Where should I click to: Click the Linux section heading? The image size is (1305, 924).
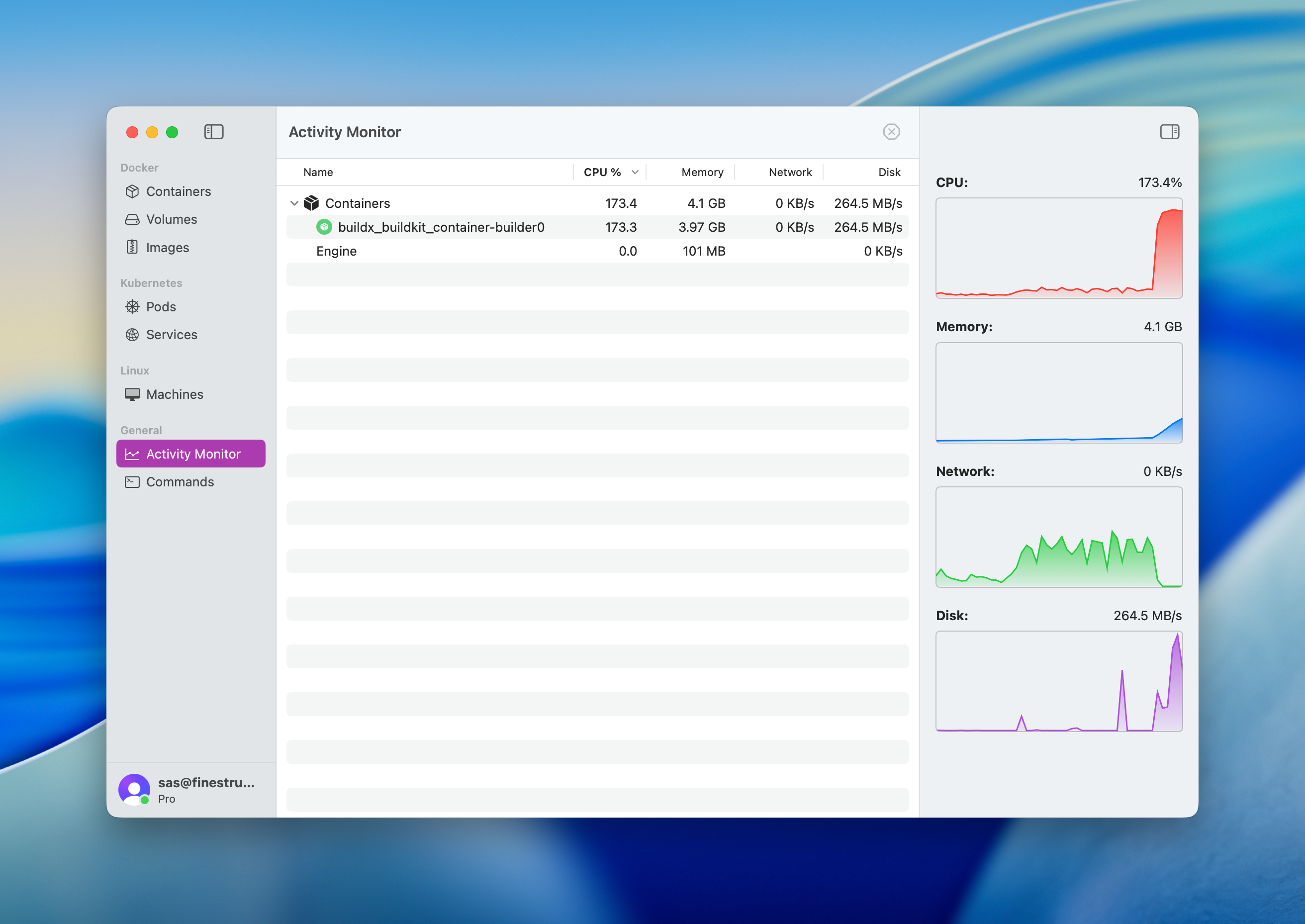[135, 371]
